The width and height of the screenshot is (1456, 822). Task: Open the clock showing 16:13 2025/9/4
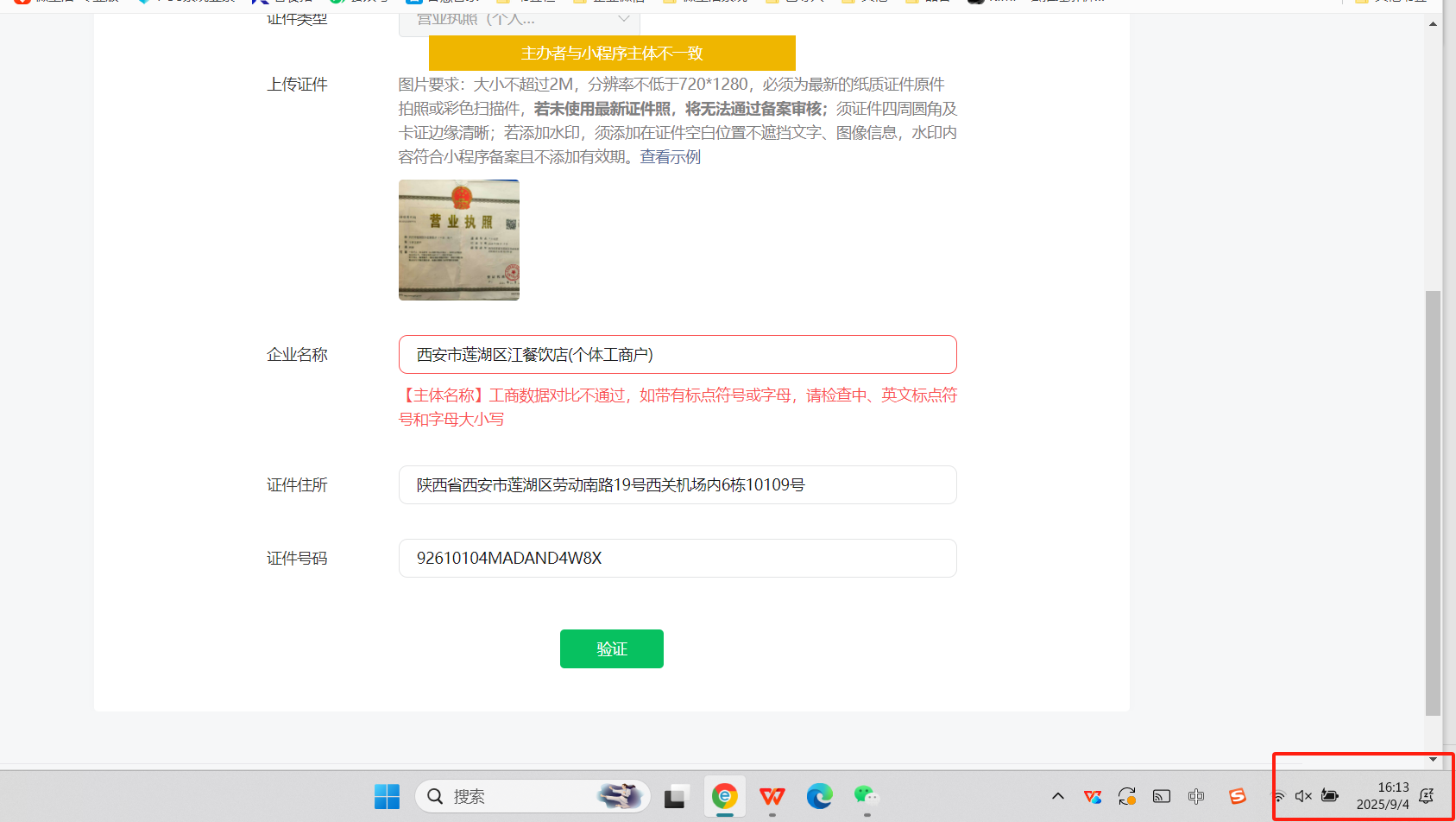[x=1383, y=796]
